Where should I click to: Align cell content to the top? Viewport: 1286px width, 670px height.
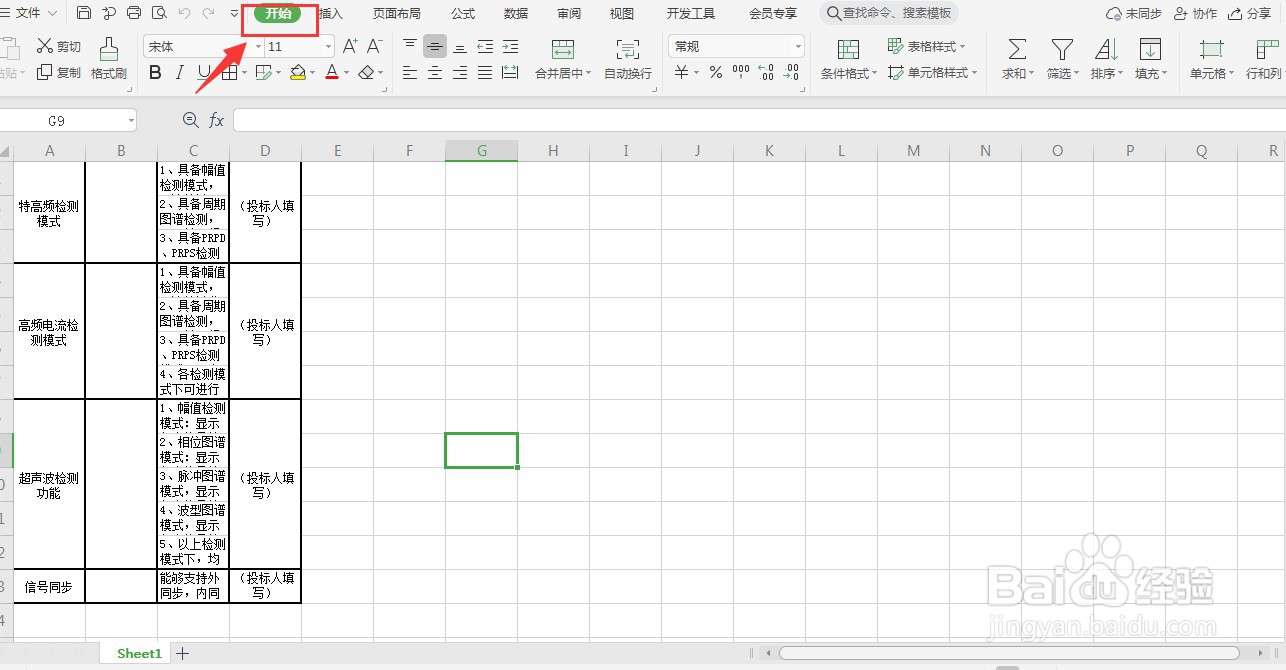point(410,46)
